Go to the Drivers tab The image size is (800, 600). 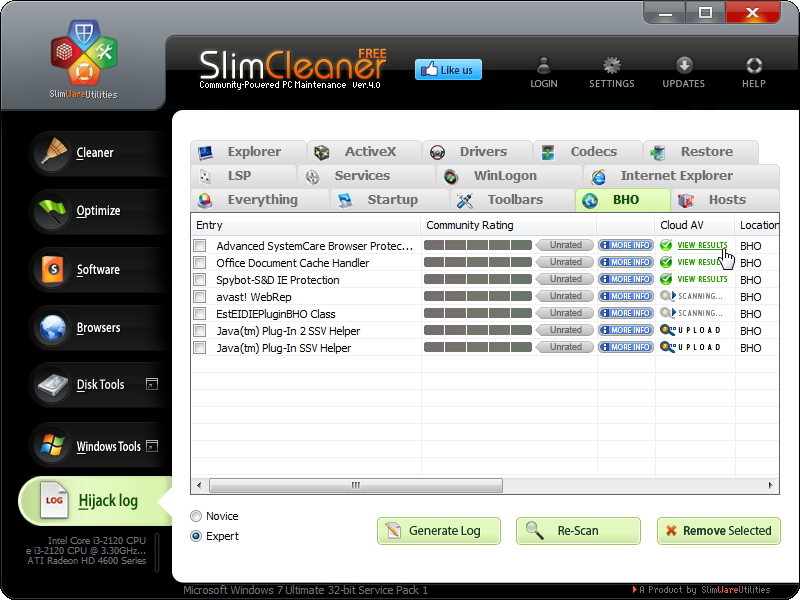(478, 152)
